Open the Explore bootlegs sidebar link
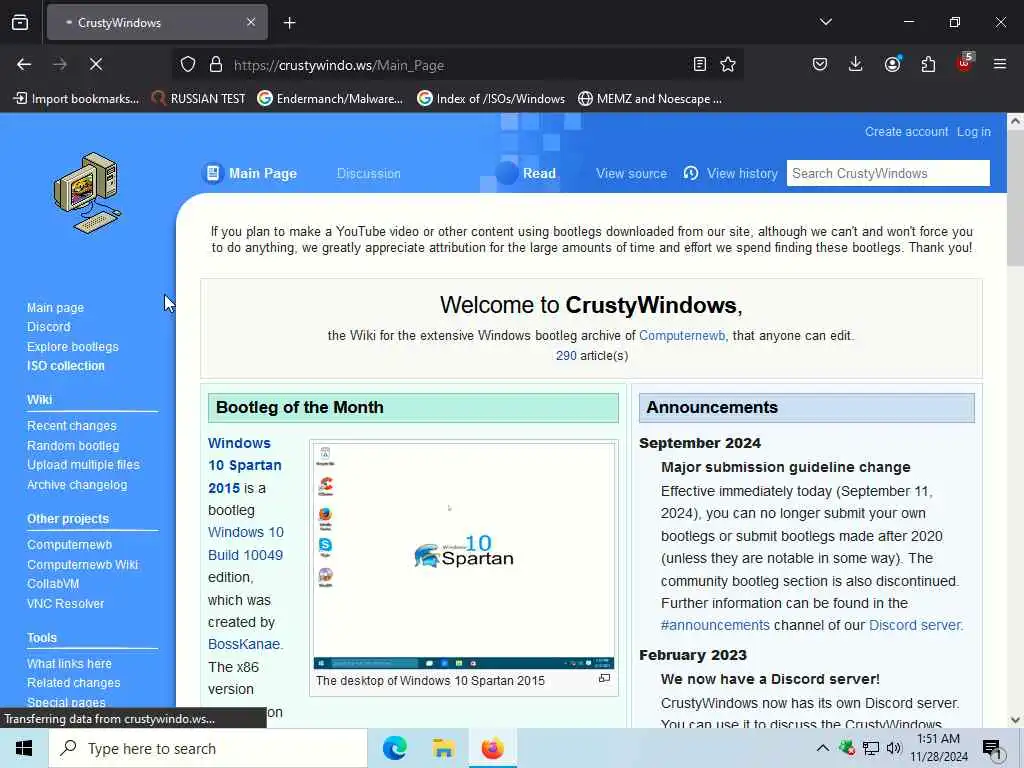1024x768 pixels. point(72,347)
